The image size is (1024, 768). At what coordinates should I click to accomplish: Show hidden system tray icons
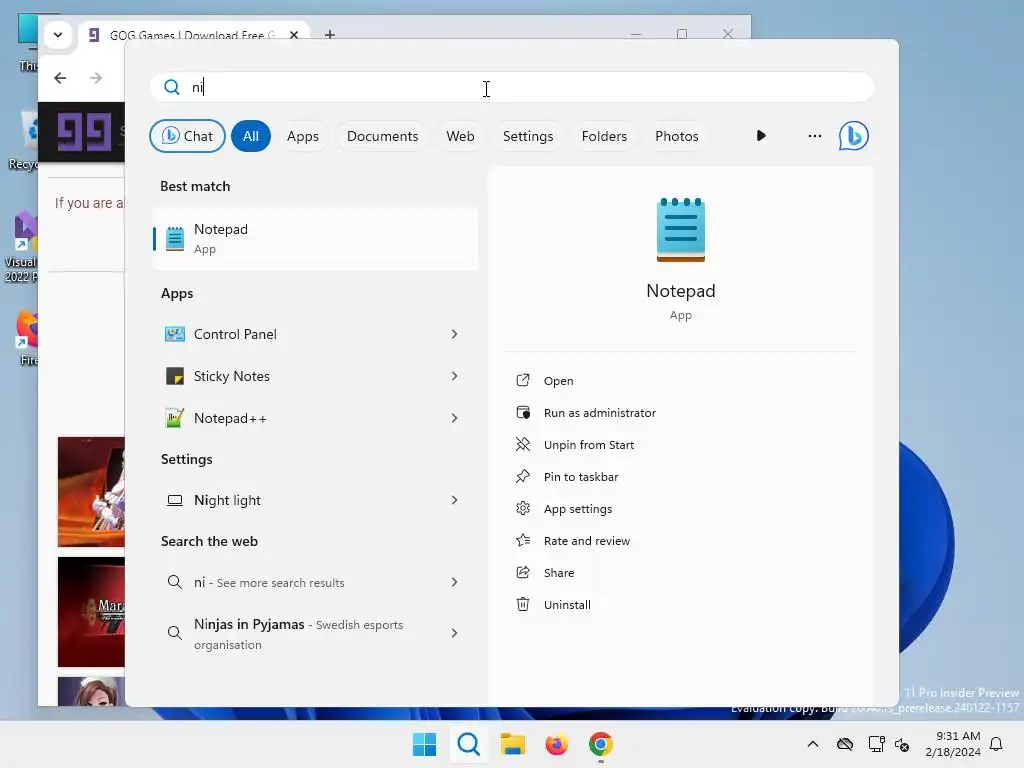coord(812,744)
